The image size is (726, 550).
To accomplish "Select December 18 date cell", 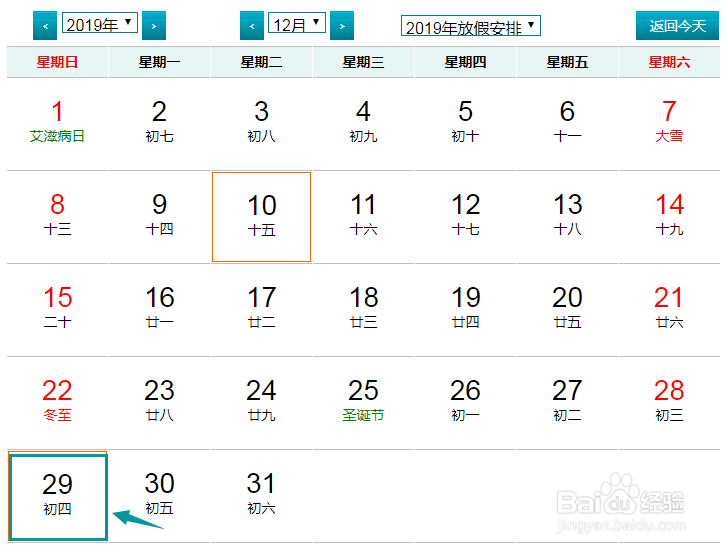I will [363, 309].
